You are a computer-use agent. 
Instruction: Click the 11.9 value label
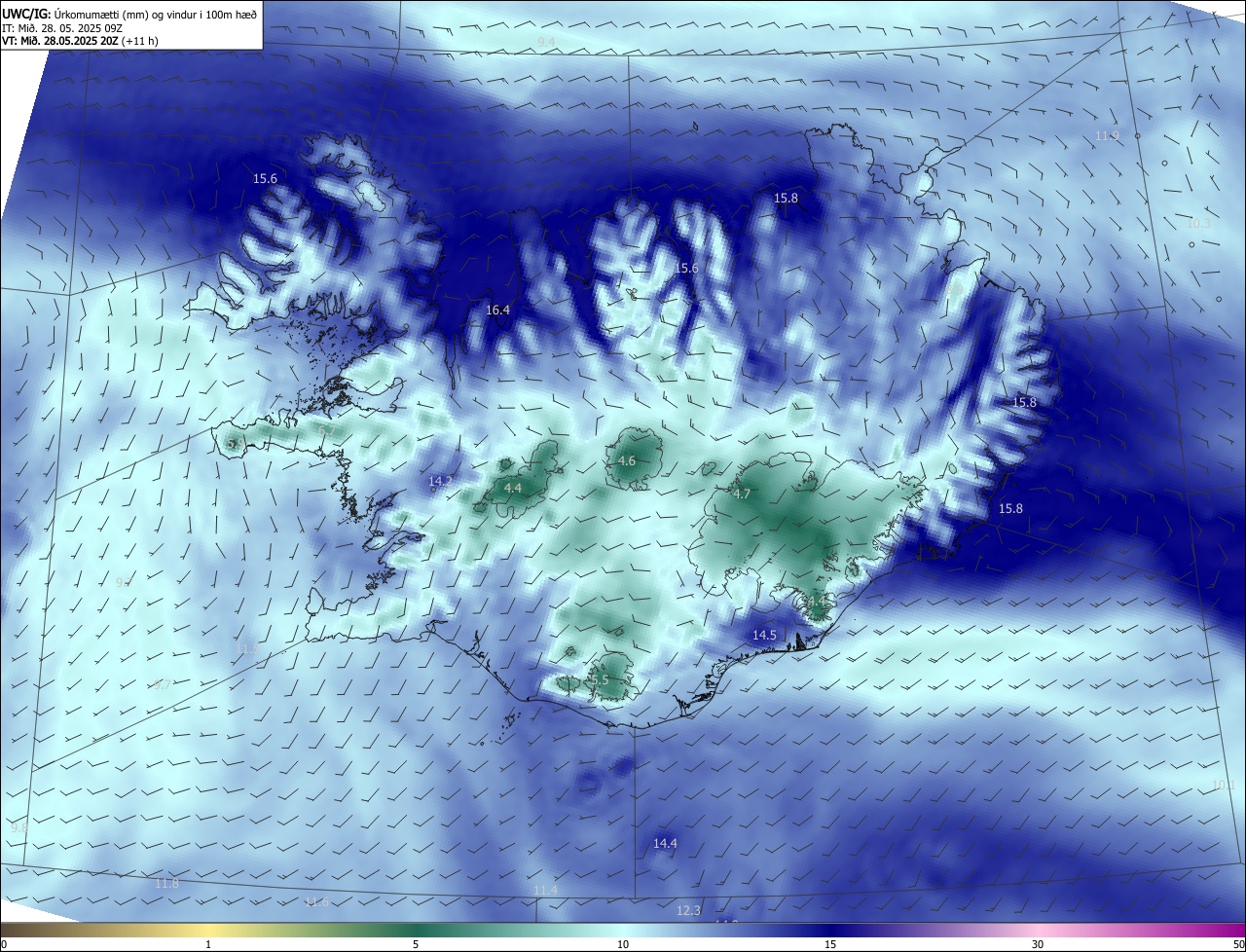coord(1107,136)
